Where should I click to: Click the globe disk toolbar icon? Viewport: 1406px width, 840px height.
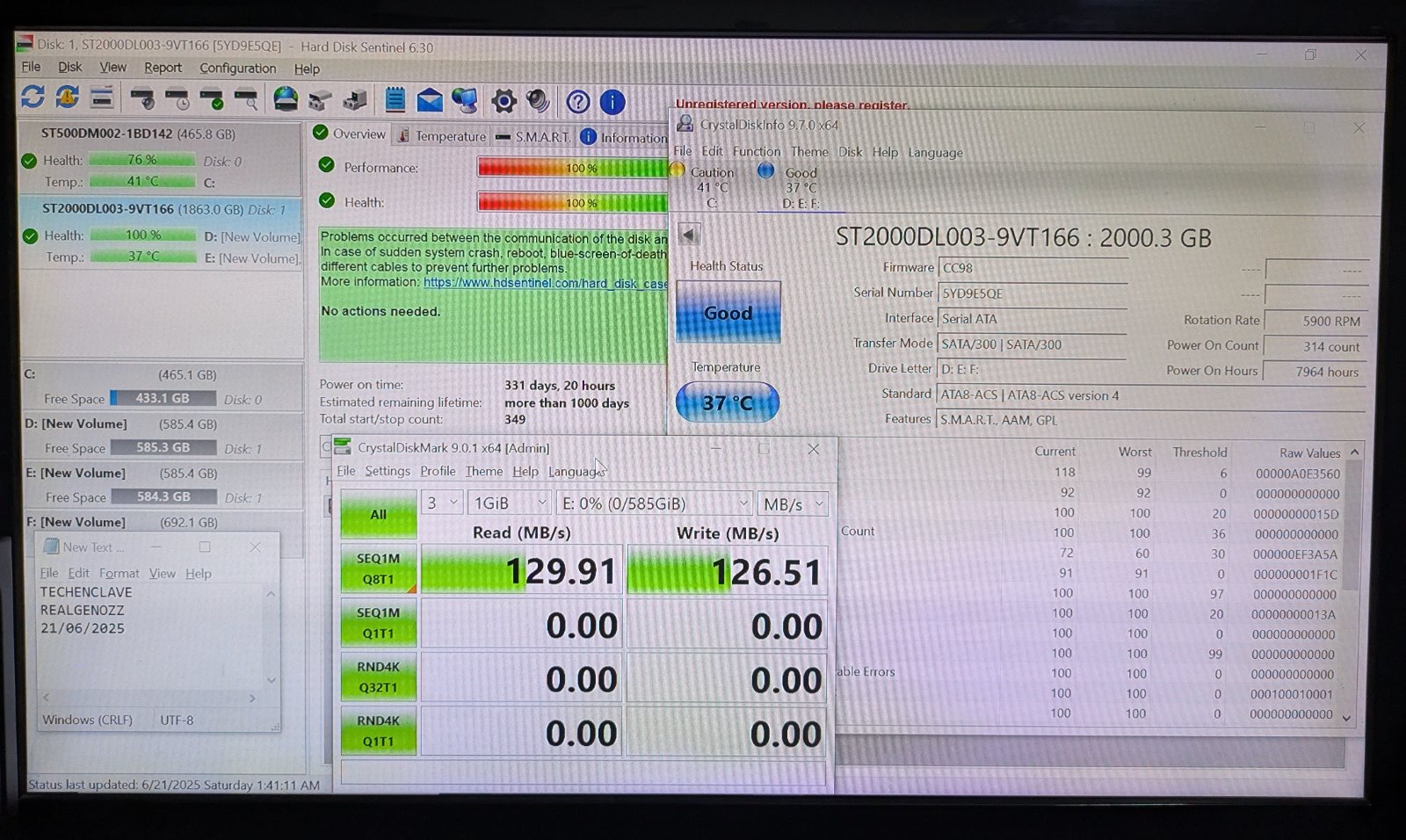286,99
